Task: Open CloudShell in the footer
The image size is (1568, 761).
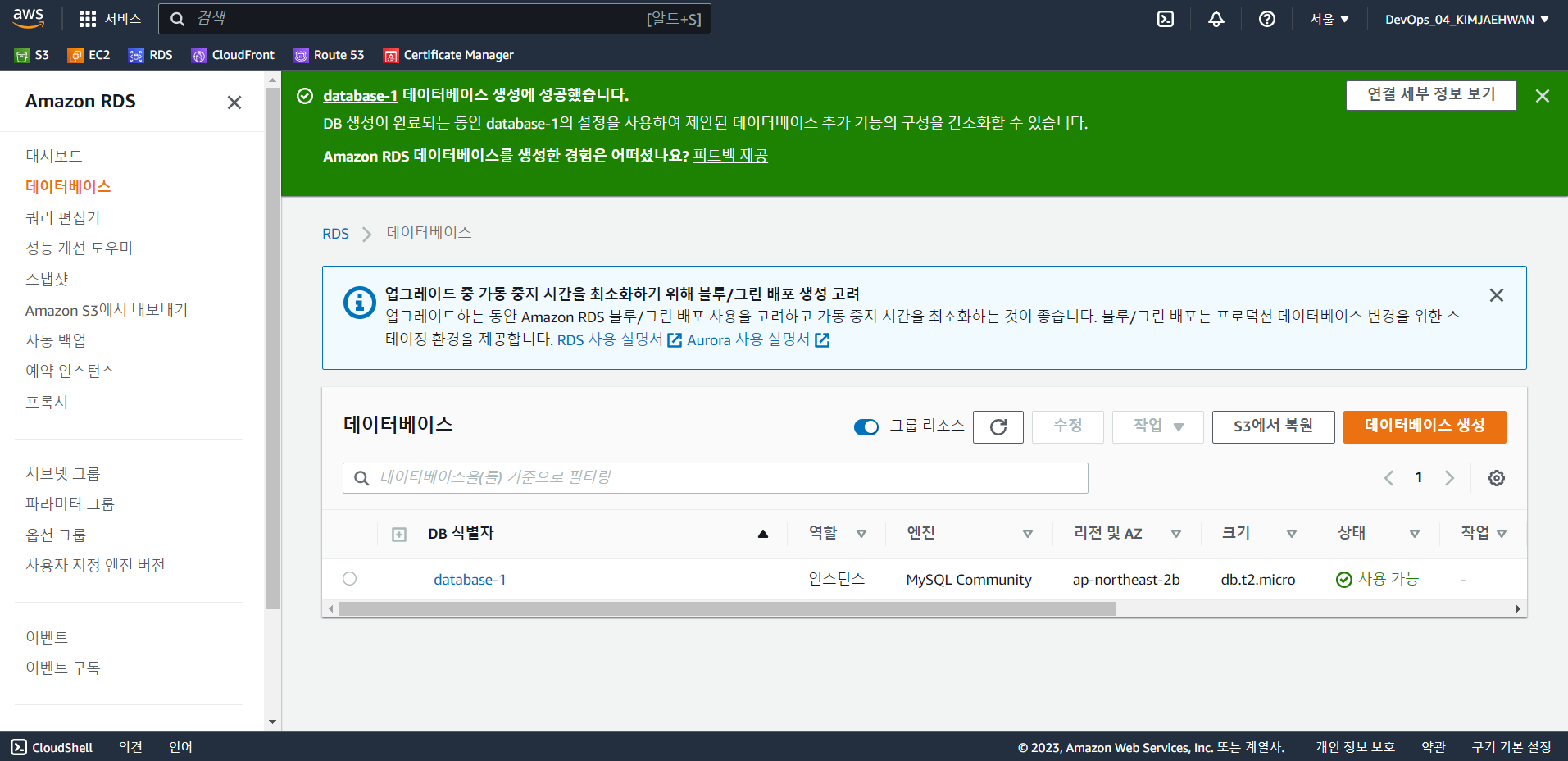Action: click(52, 747)
